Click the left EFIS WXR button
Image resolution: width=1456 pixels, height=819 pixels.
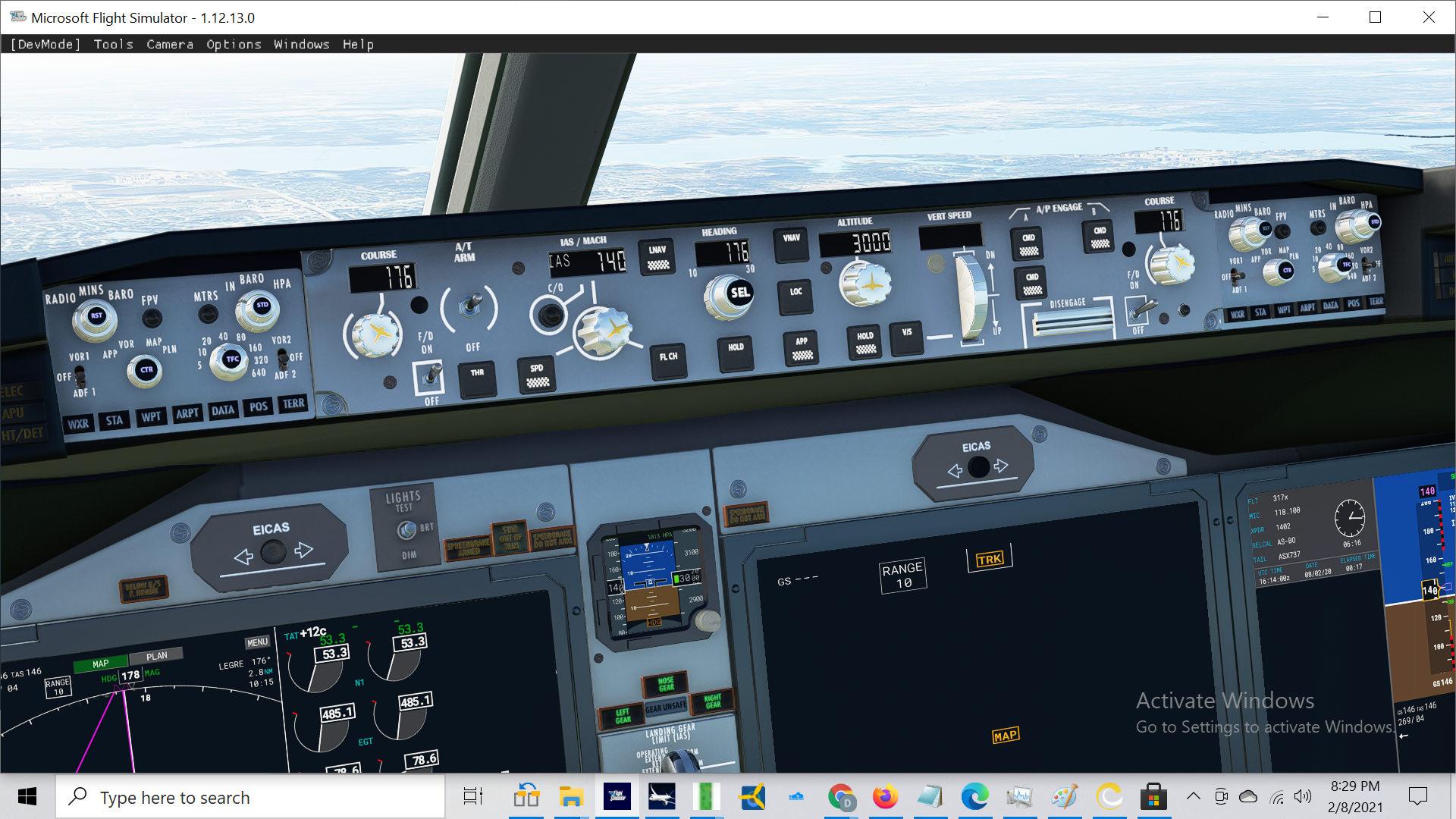coord(78,424)
